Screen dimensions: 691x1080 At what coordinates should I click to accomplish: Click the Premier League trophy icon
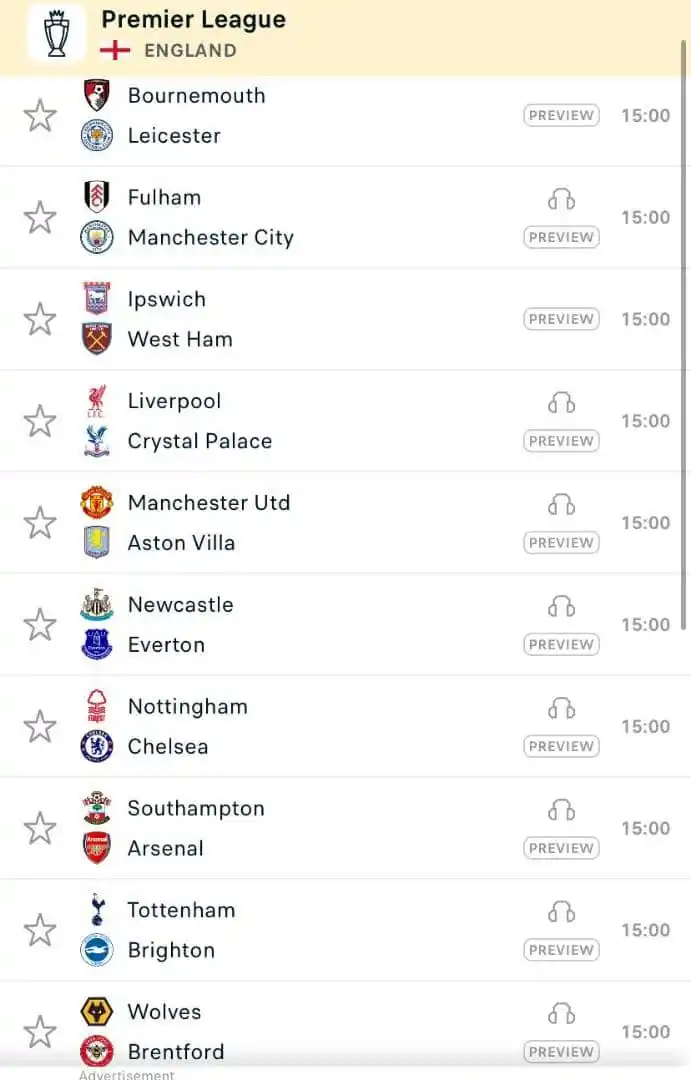pos(56,33)
